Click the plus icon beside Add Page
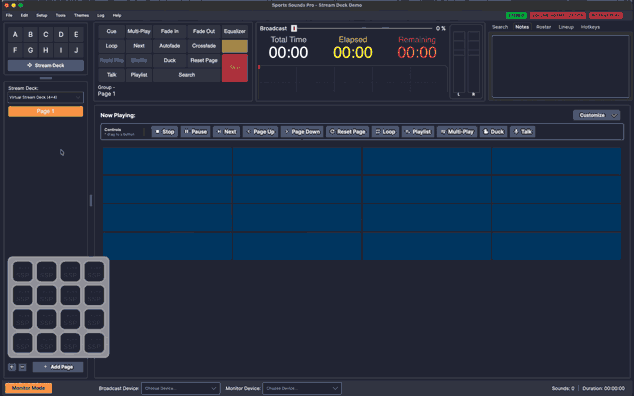Screen dimensions: 634x396 pos(12,367)
